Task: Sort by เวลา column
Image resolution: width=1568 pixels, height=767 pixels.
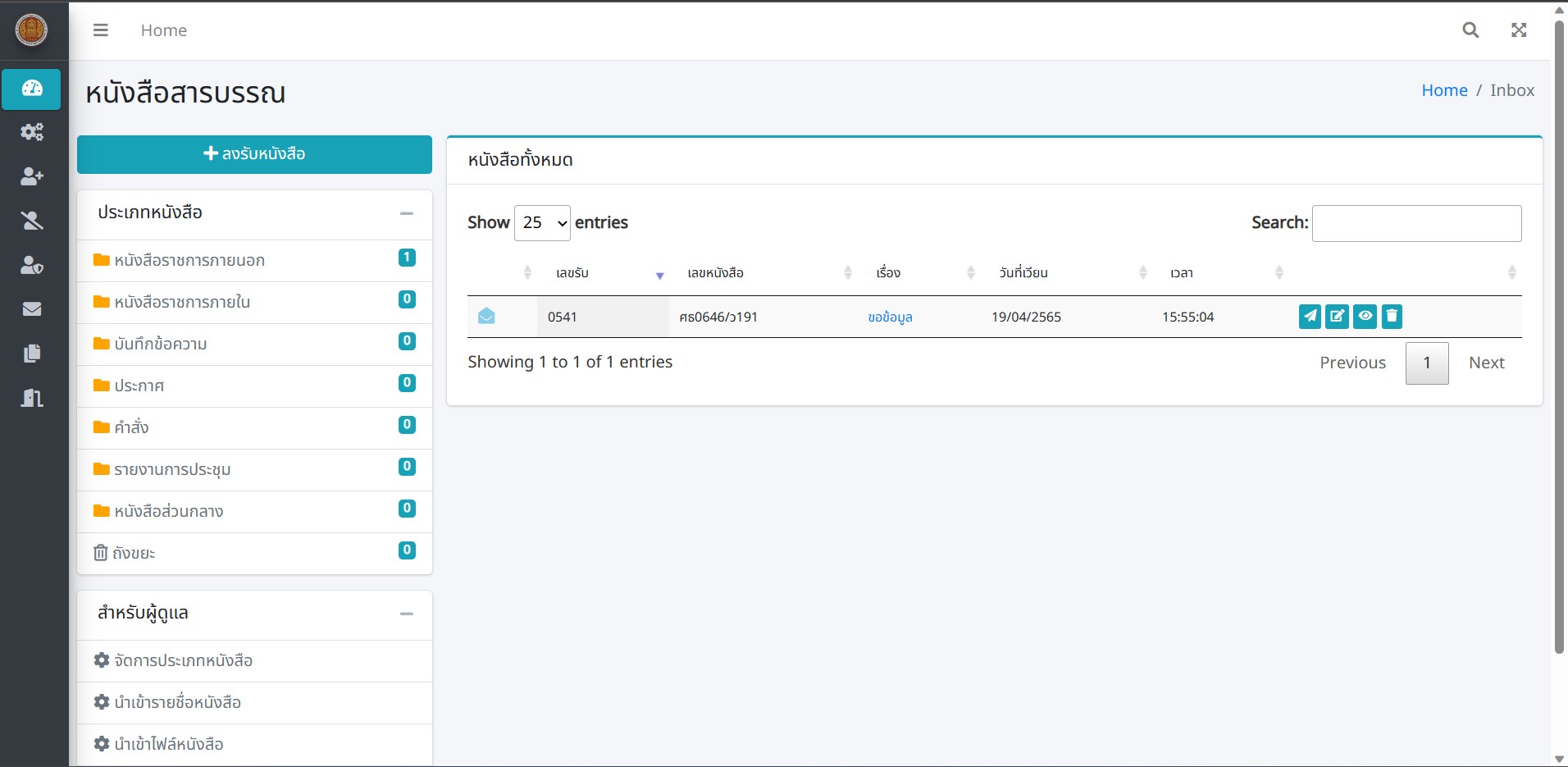Action: (x=1221, y=272)
